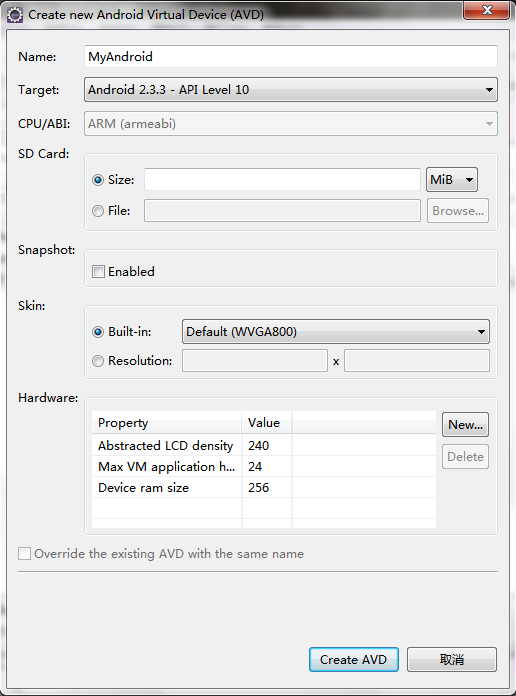Select the SD Card Size radio button

tap(98, 180)
